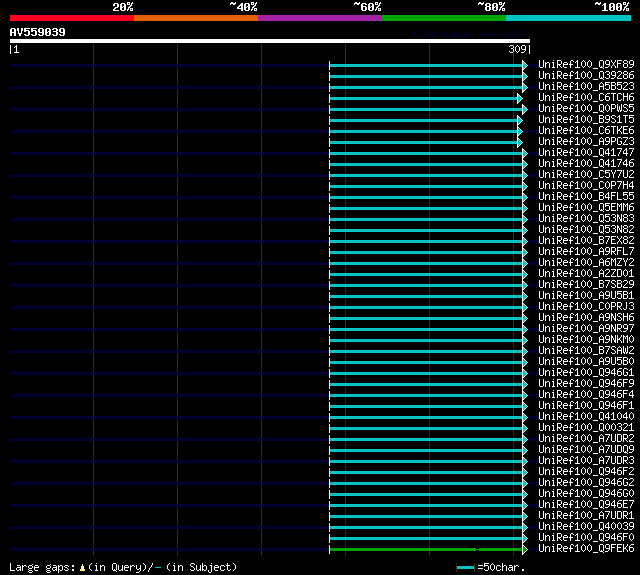This screenshot has height=575, width=640.
Task: Select the UniRef100_Q946F1 label
Action: coord(586,406)
